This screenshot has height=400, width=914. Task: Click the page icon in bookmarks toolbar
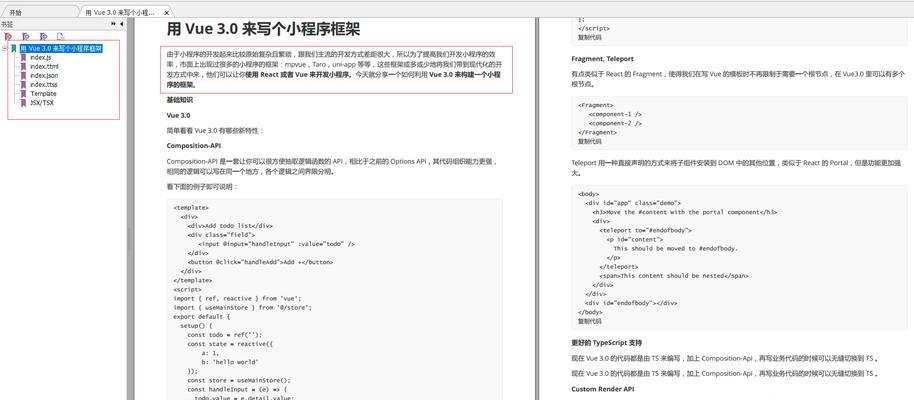(x=60, y=36)
